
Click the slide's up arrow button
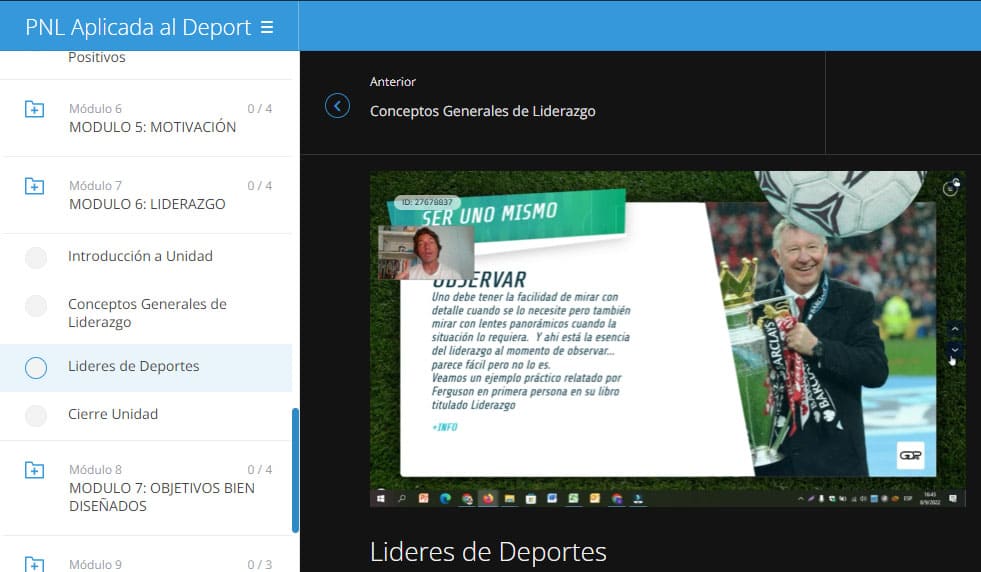click(954, 329)
